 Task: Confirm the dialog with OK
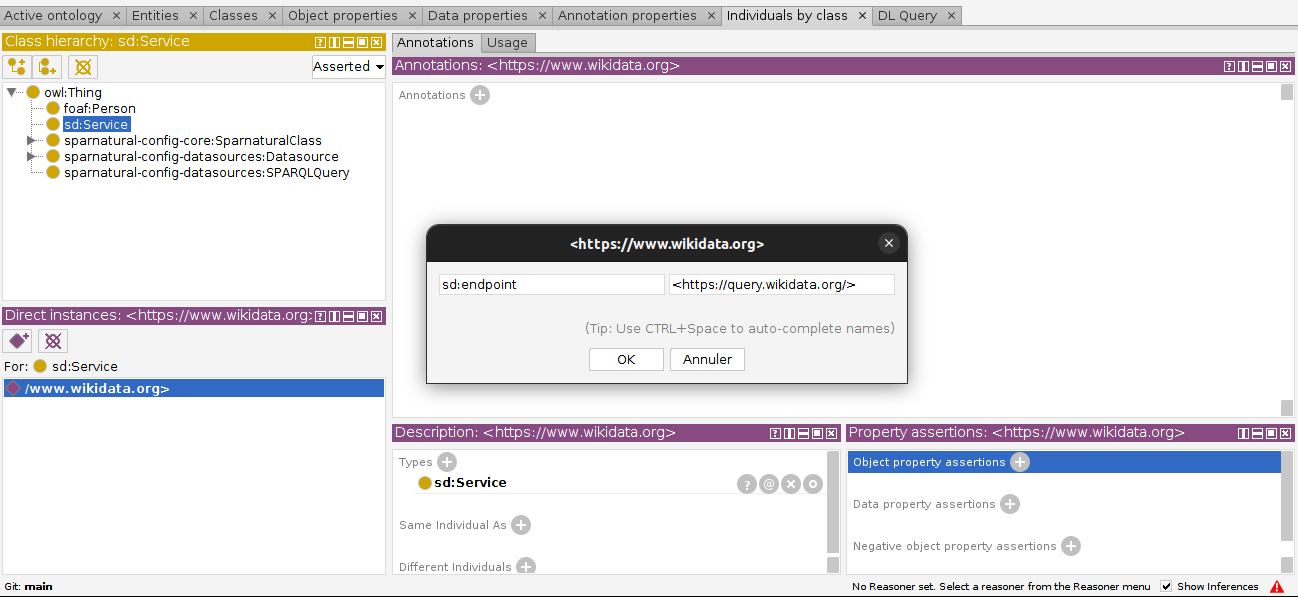[x=626, y=359]
